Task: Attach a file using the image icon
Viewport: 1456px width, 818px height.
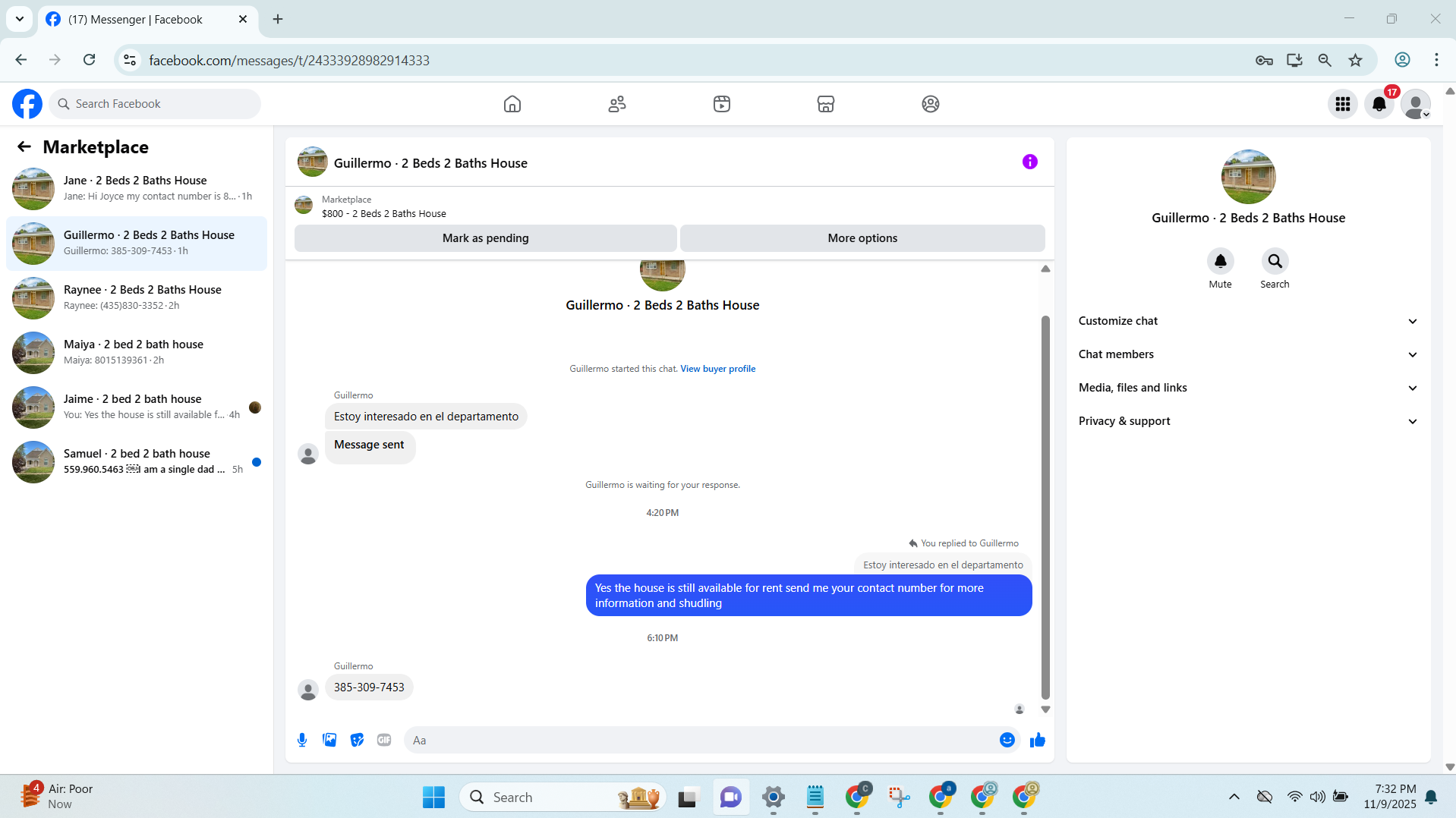Action: (x=329, y=740)
